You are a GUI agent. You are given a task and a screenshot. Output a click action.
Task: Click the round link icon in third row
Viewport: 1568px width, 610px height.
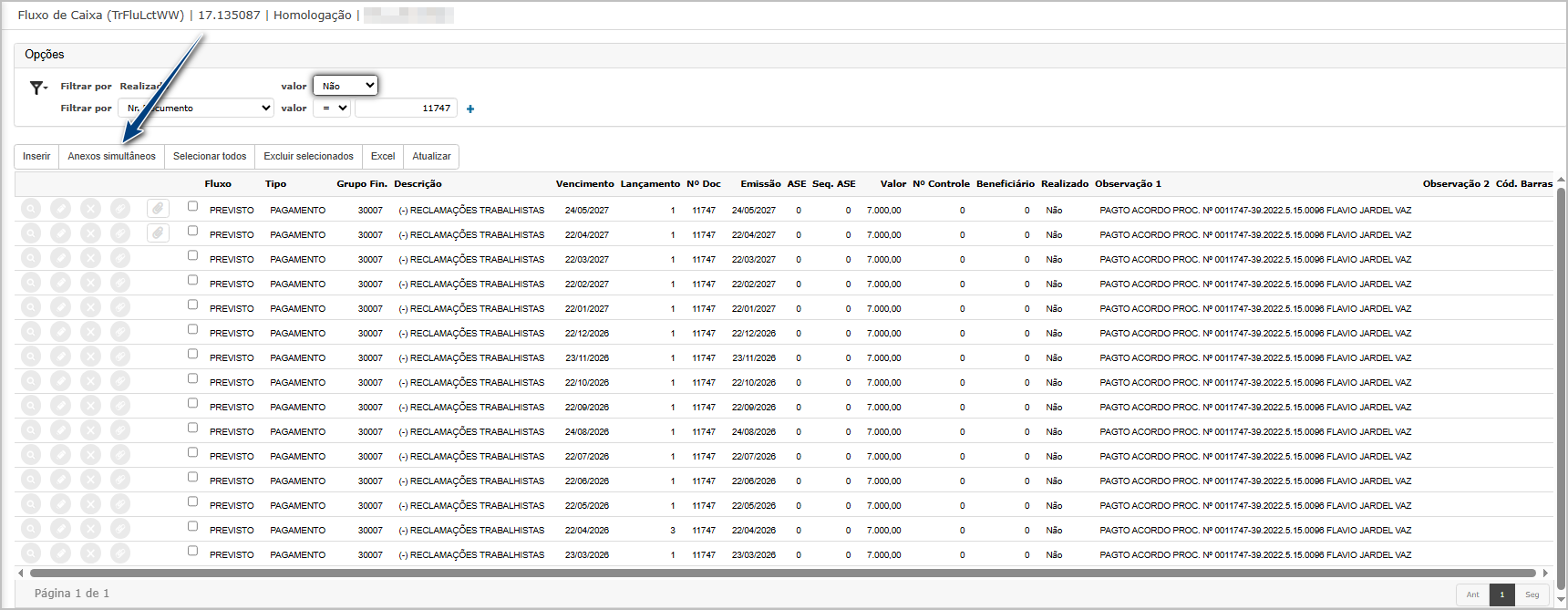[120, 258]
